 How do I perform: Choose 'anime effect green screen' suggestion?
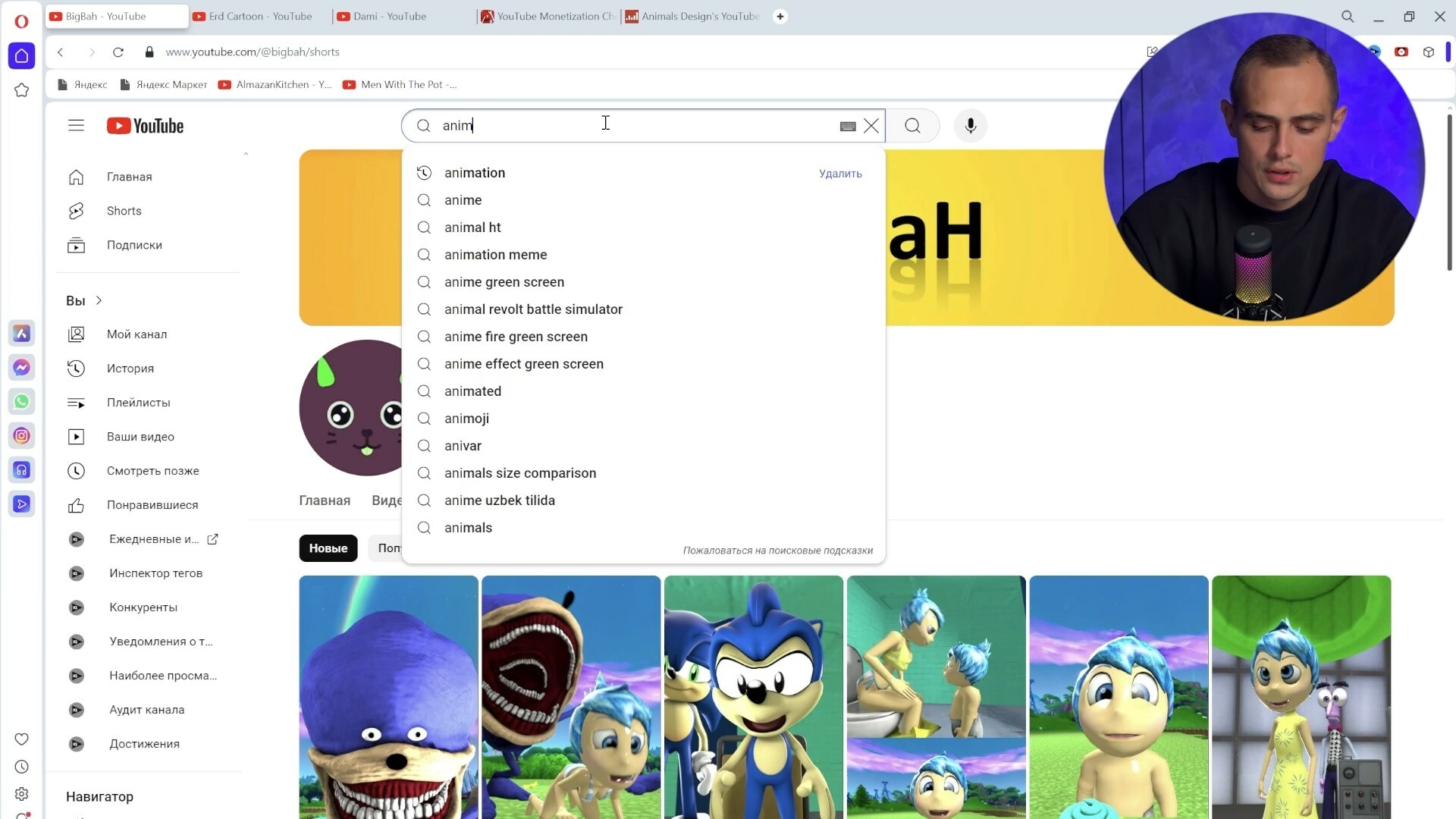pyautogui.click(x=643, y=364)
